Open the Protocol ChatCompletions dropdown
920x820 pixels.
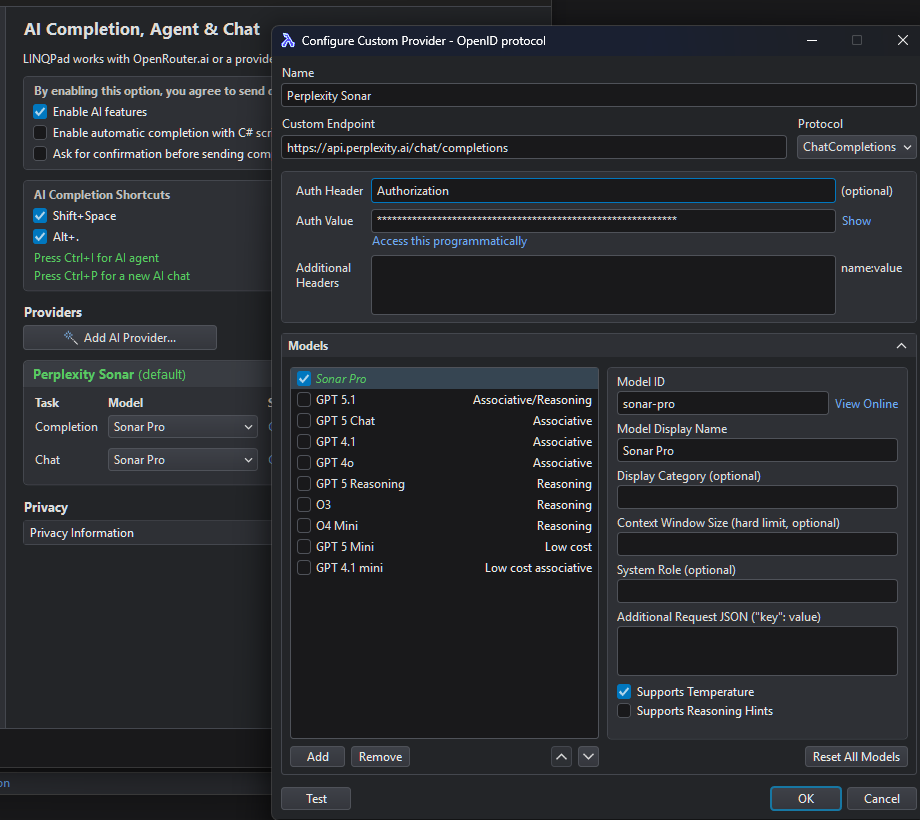coord(856,147)
